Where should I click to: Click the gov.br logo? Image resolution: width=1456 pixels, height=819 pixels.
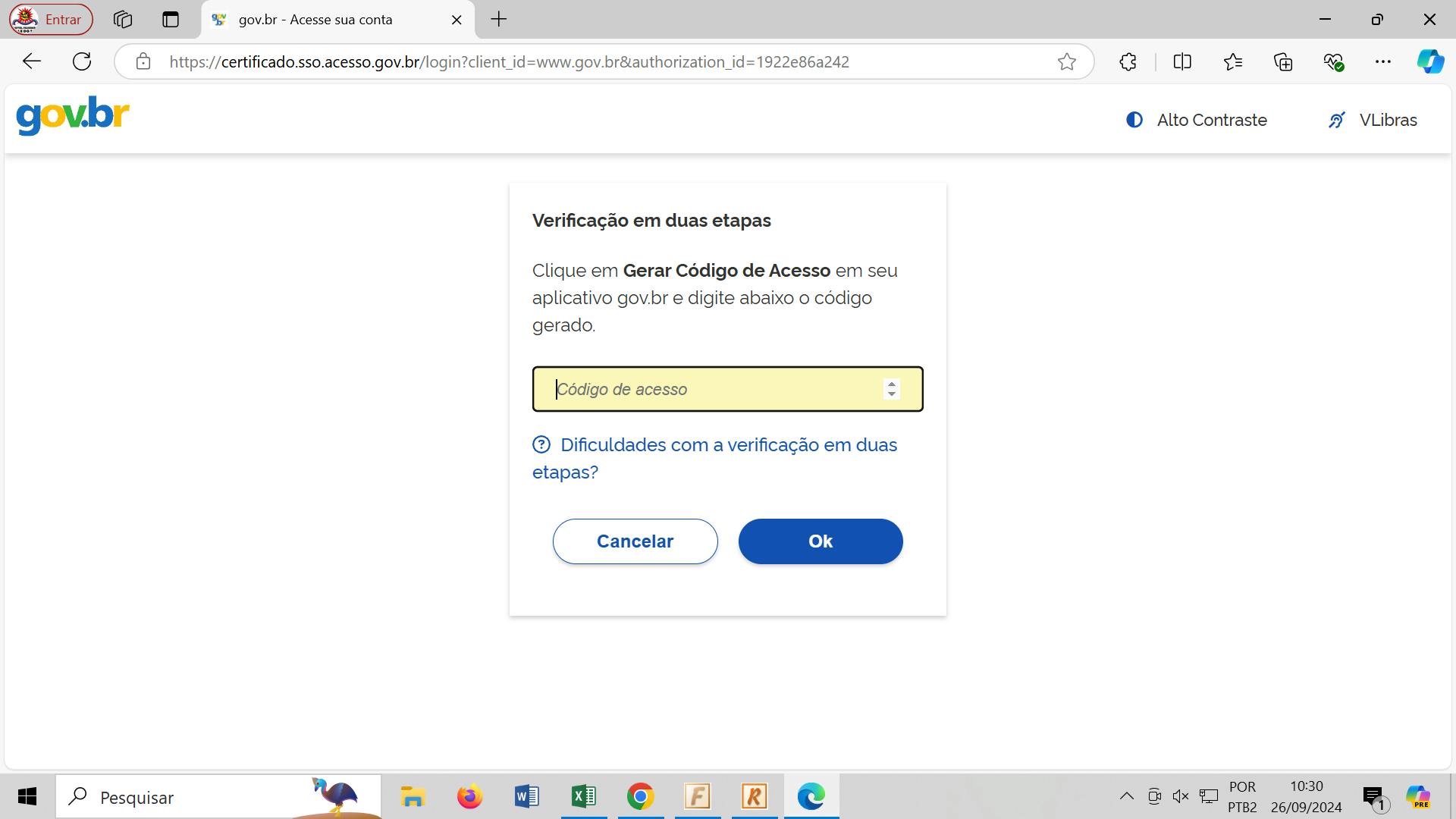(x=73, y=115)
